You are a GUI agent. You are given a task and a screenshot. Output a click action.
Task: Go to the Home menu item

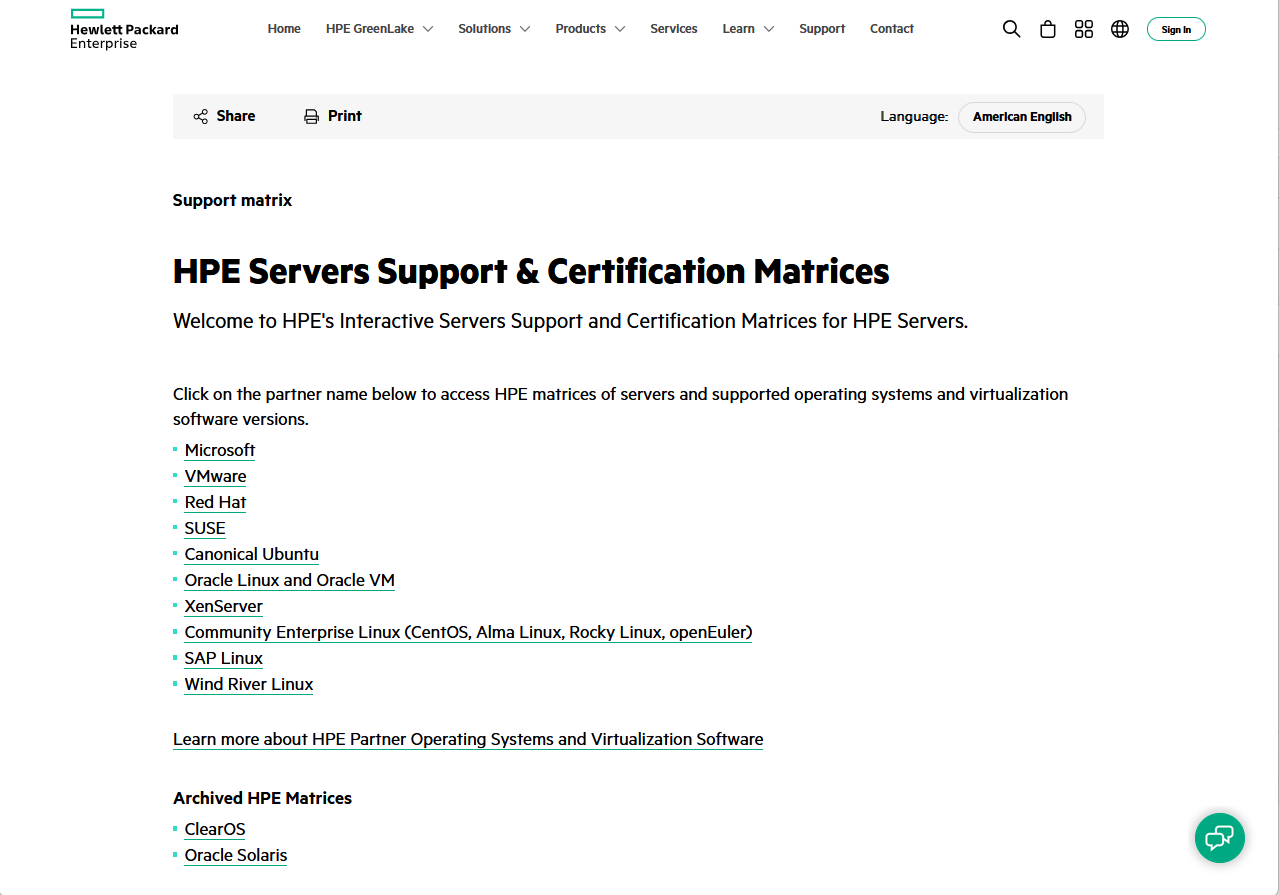coord(284,29)
